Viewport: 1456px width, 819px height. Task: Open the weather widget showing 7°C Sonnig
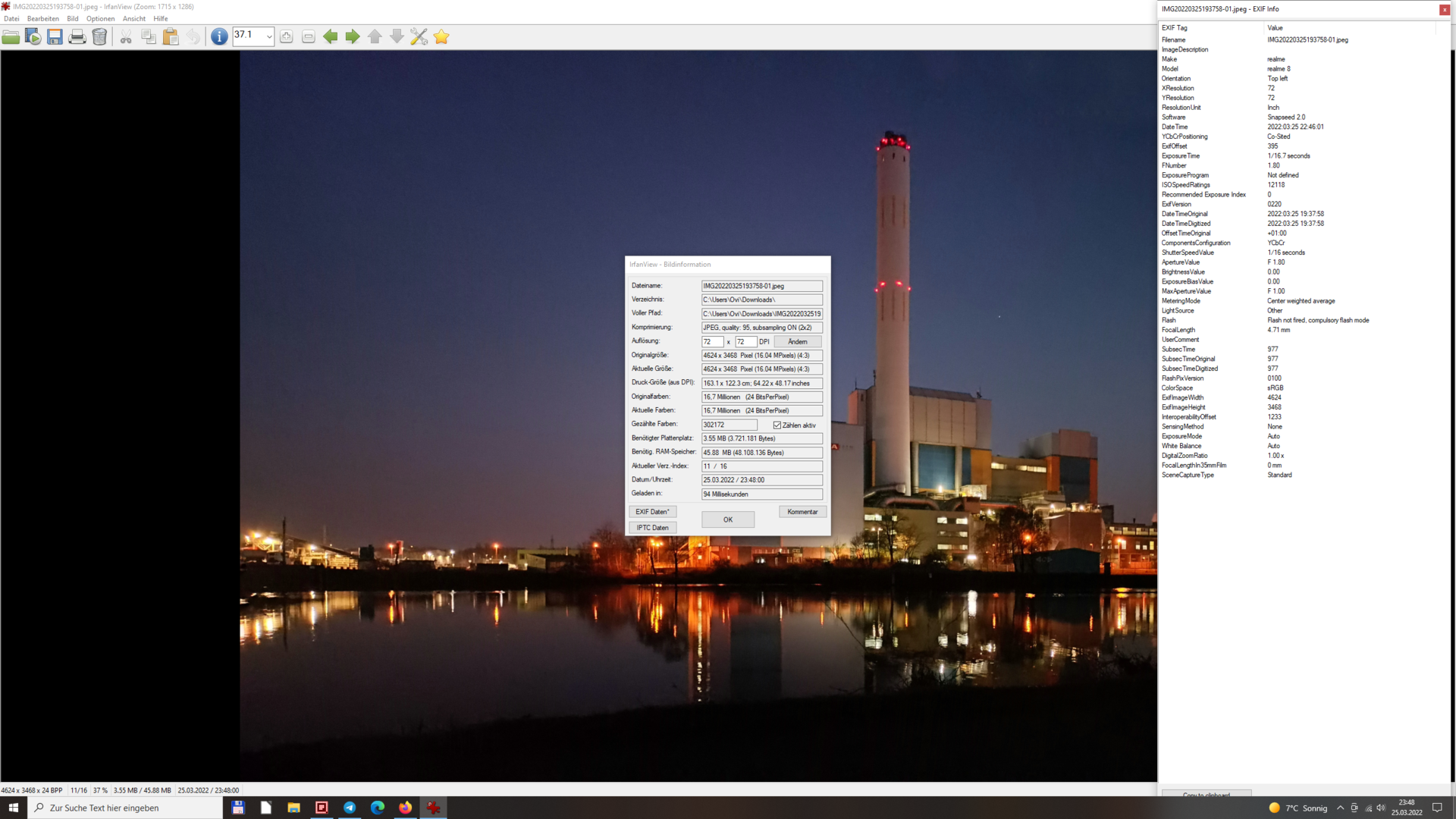click(1298, 808)
